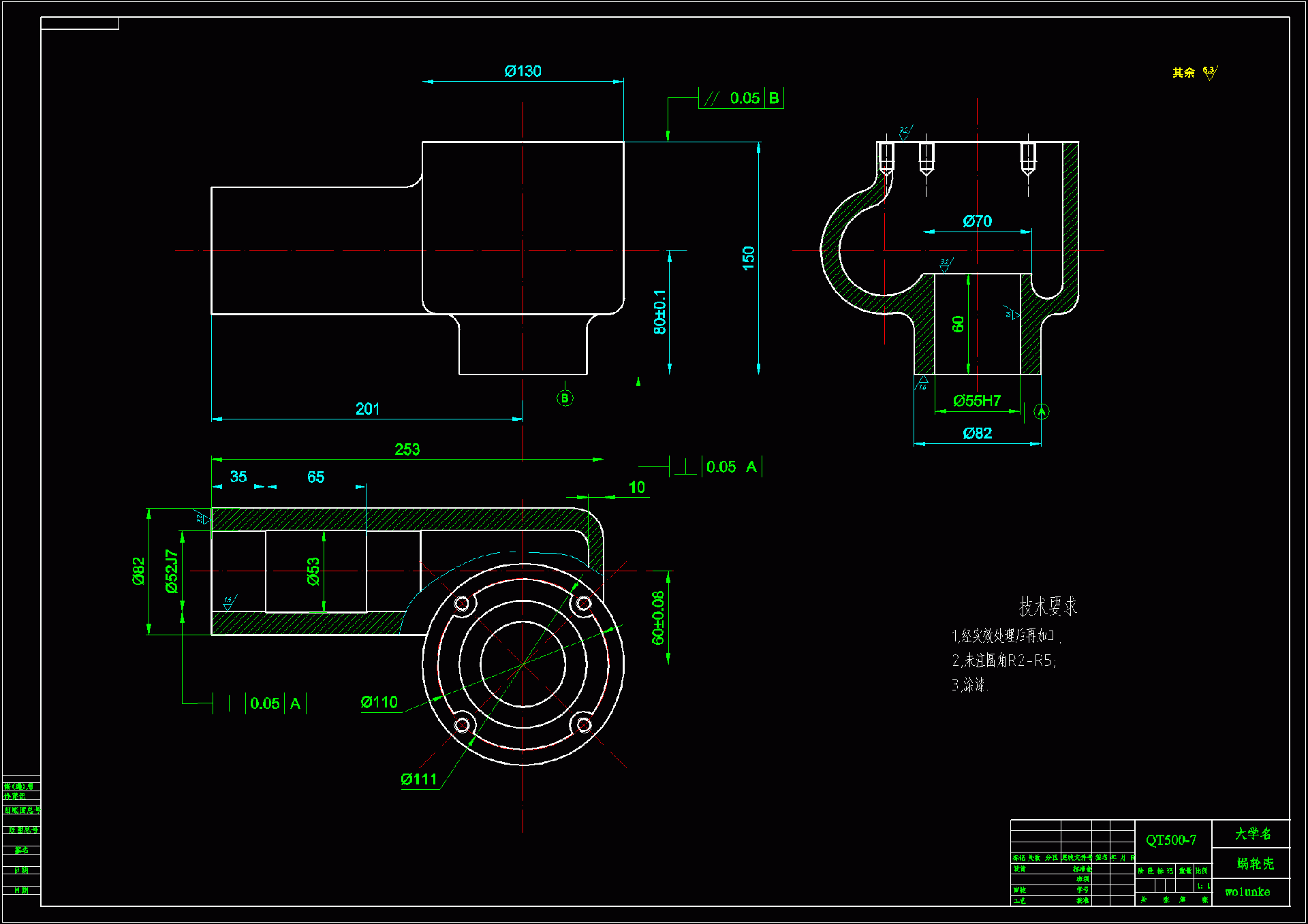Viewport: 1308px width, 924px height.
Task: Select the 80±0.1 vertical dimension
Action: pyautogui.click(x=659, y=312)
